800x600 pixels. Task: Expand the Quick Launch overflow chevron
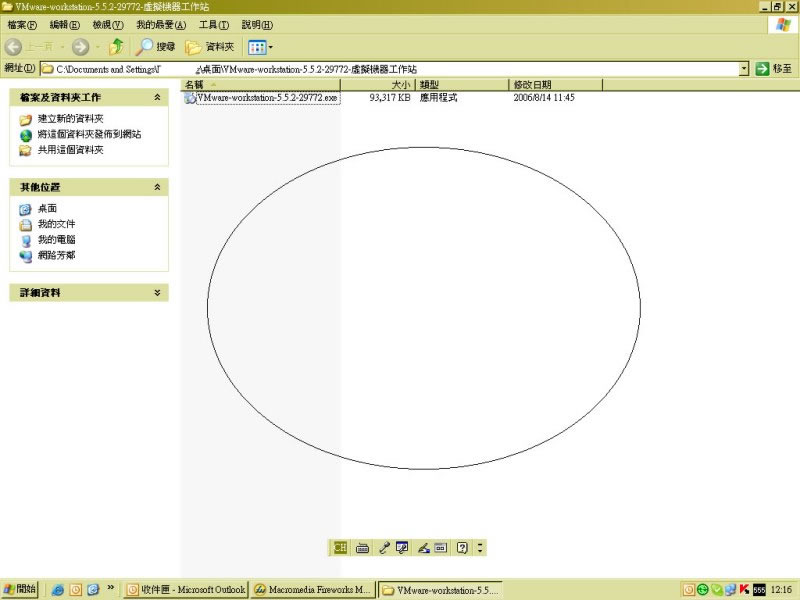click(110, 588)
